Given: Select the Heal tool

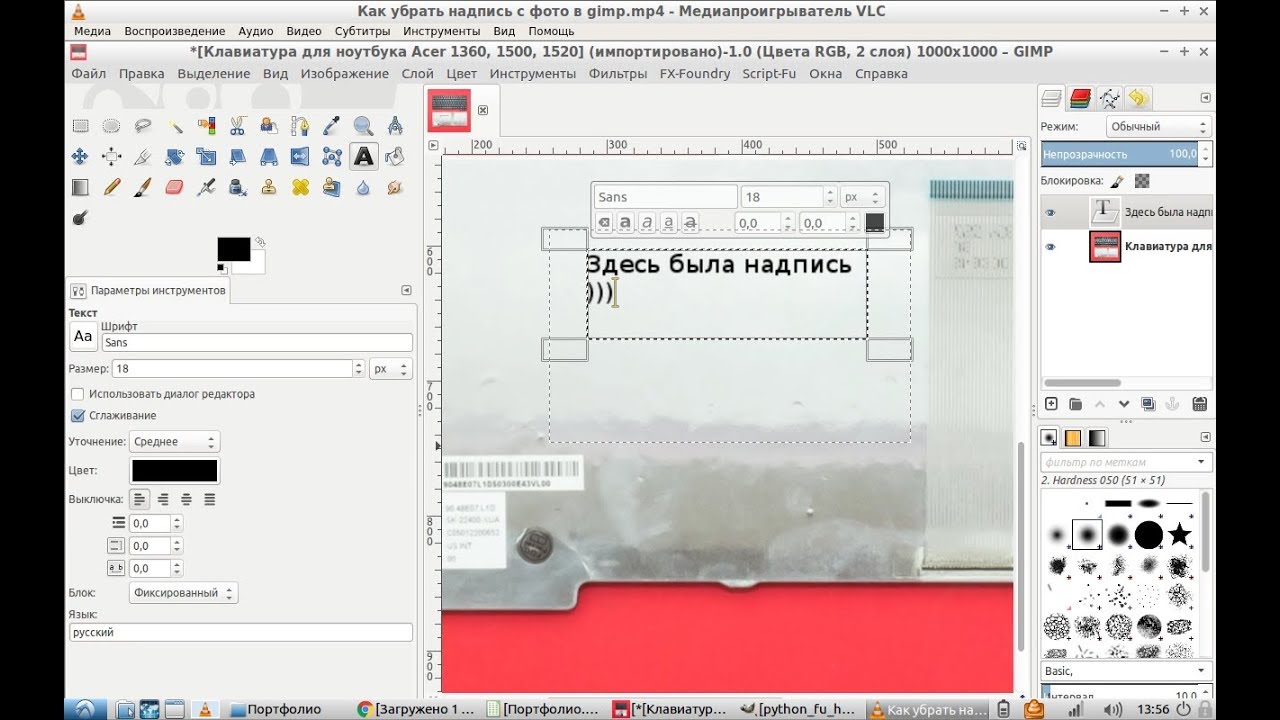Looking at the screenshot, I should click(x=300, y=187).
